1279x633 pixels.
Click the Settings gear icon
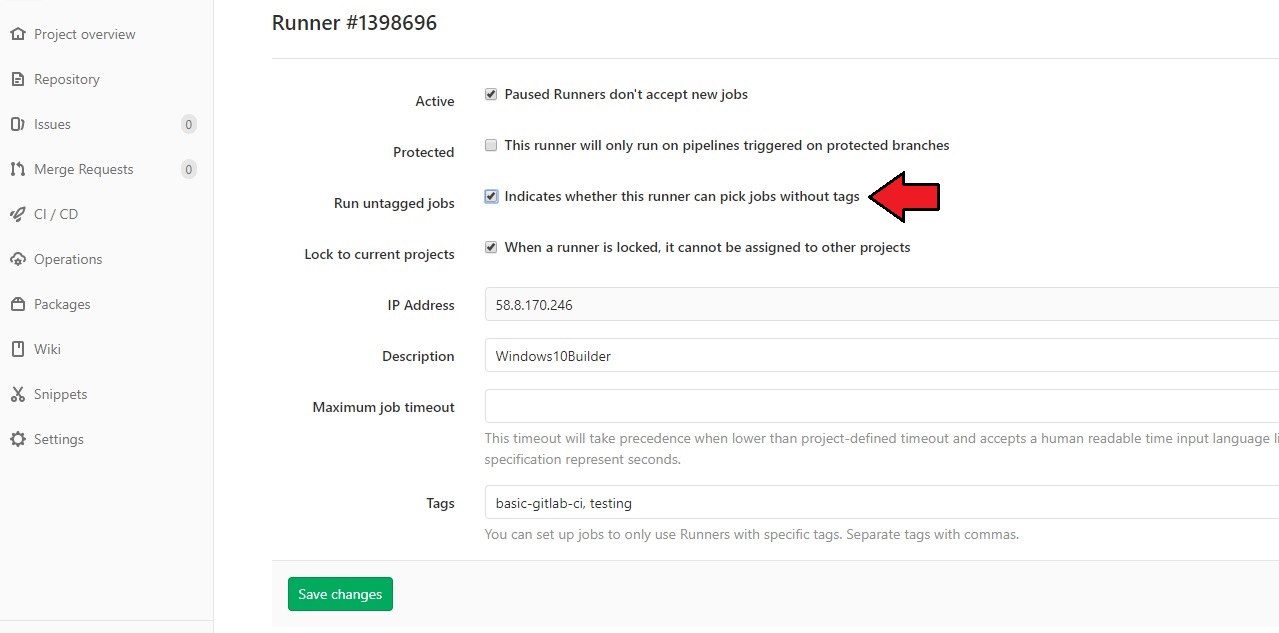17,439
